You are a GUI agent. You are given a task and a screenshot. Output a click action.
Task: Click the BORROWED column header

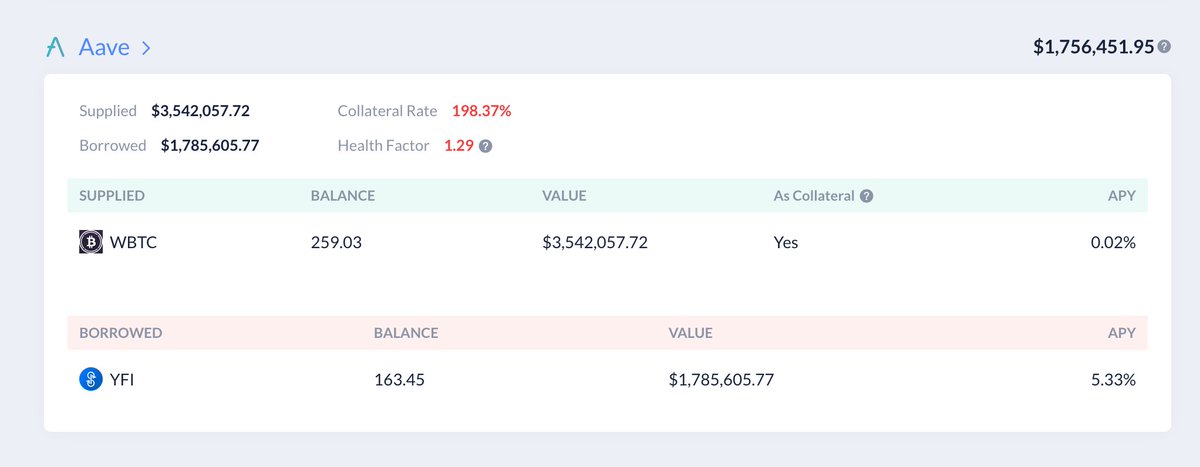click(121, 333)
